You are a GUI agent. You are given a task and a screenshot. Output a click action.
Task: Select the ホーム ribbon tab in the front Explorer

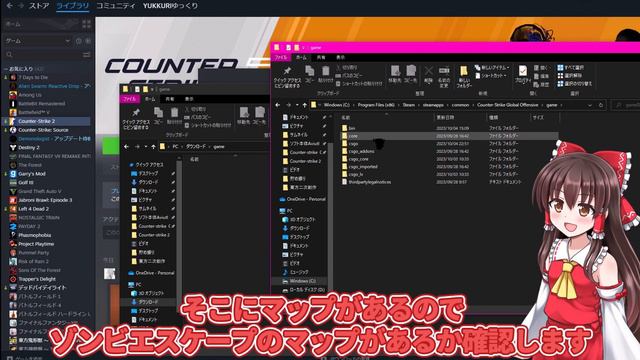click(x=301, y=58)
